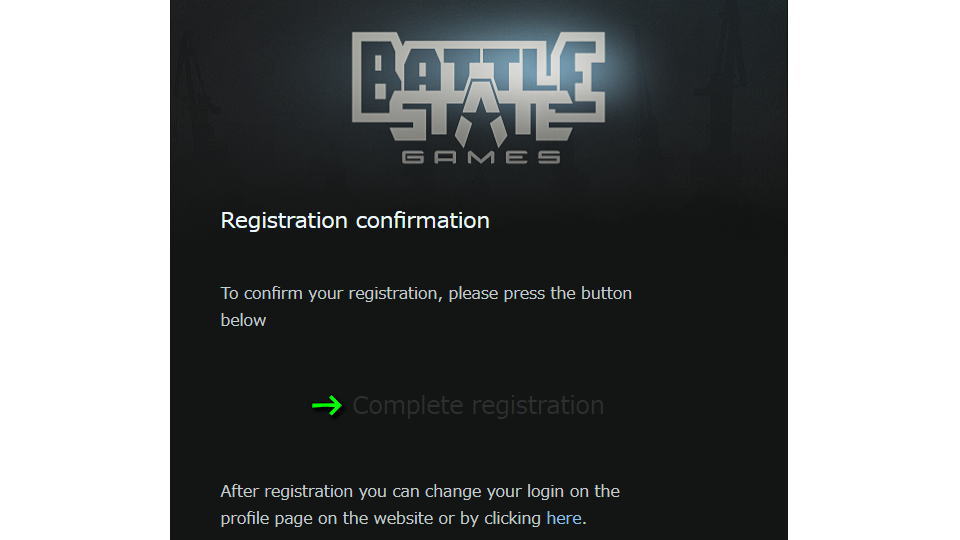
Task: Click the white margin right of the email
Action: point(874,270)
